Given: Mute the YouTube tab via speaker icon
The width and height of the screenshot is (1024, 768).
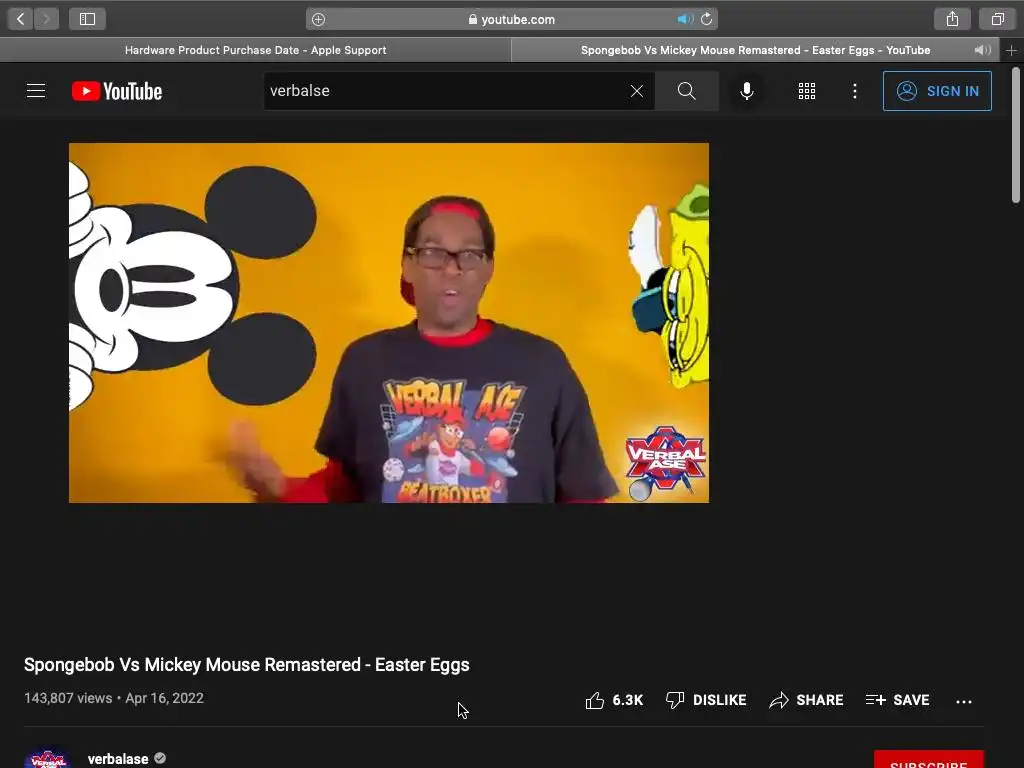Looking at the screenshot, I should pos(982,50).
